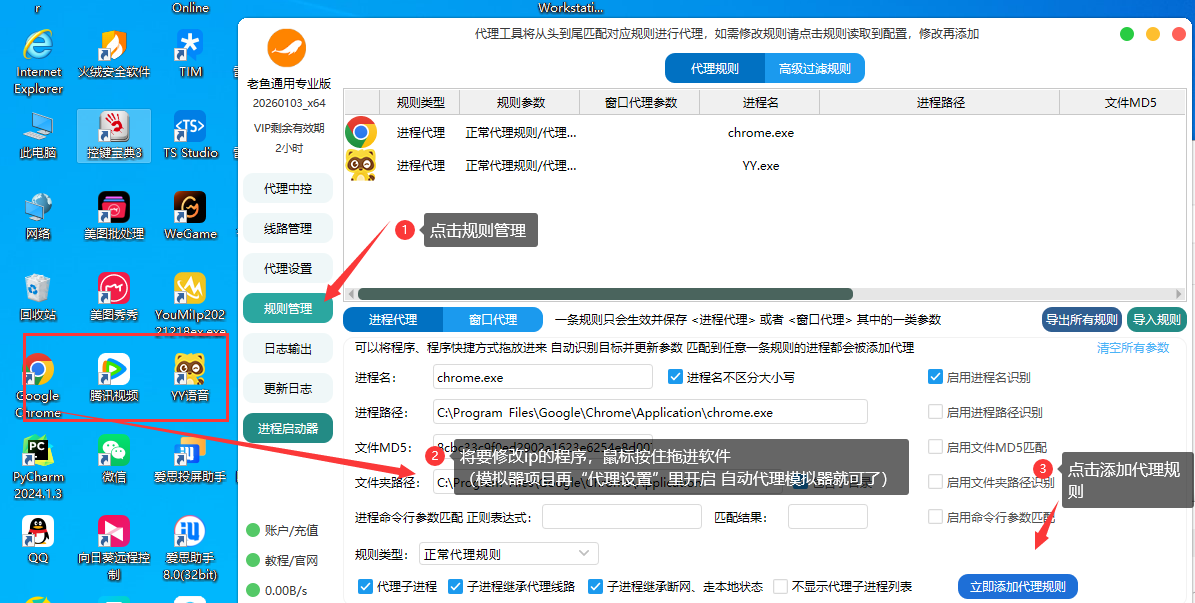Uncheck 启用进程名识别 checkbox

click(x=935, y=377)
